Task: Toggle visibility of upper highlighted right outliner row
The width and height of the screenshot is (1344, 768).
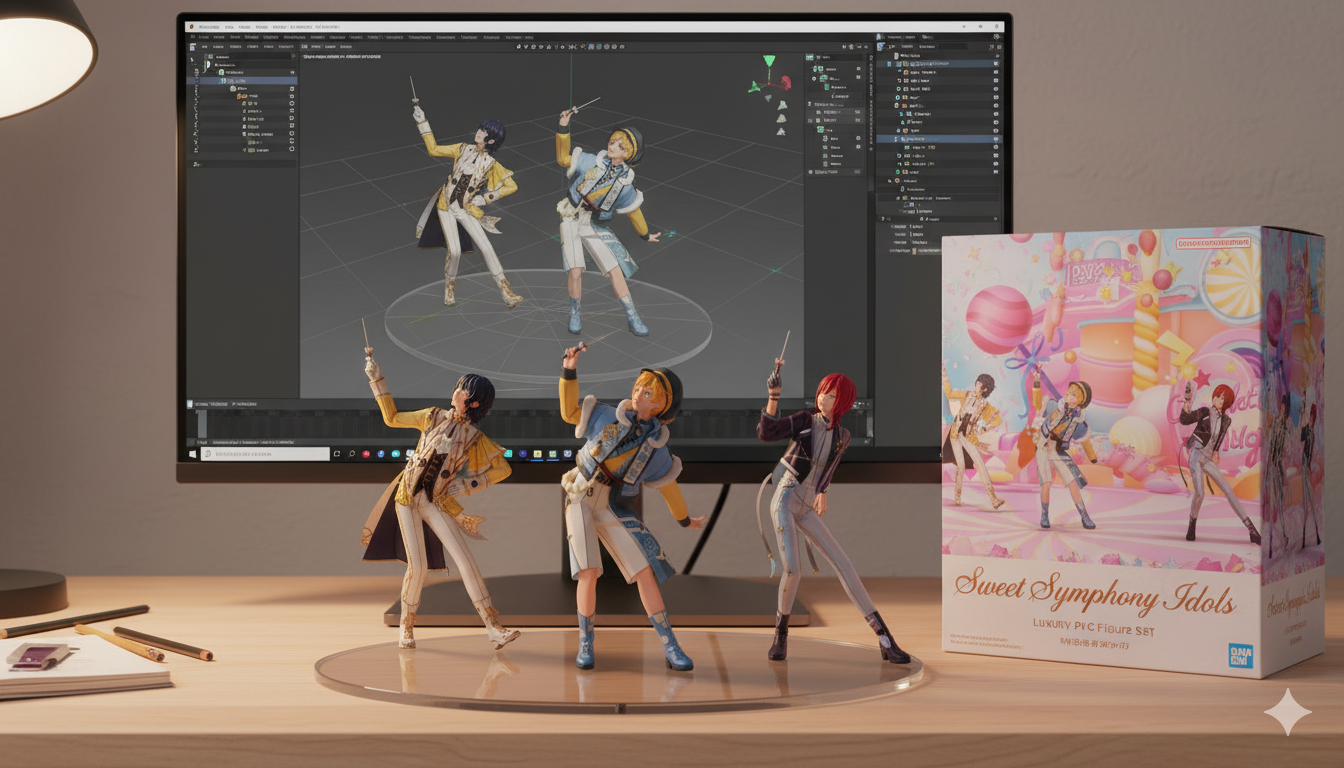Action: pyautogui.click(x=995, y=63)
